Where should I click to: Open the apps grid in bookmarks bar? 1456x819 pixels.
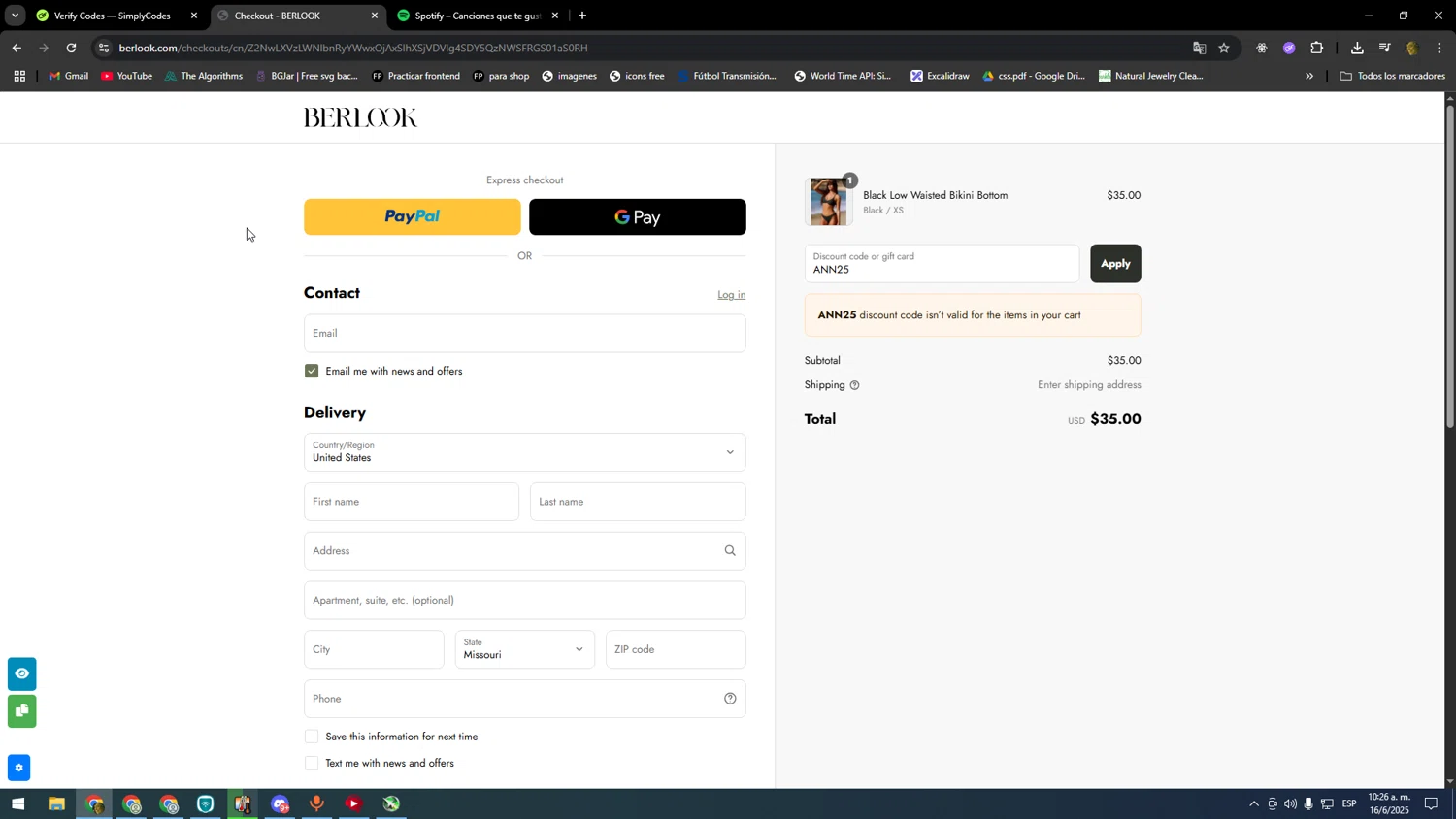(x=18, y=76)
